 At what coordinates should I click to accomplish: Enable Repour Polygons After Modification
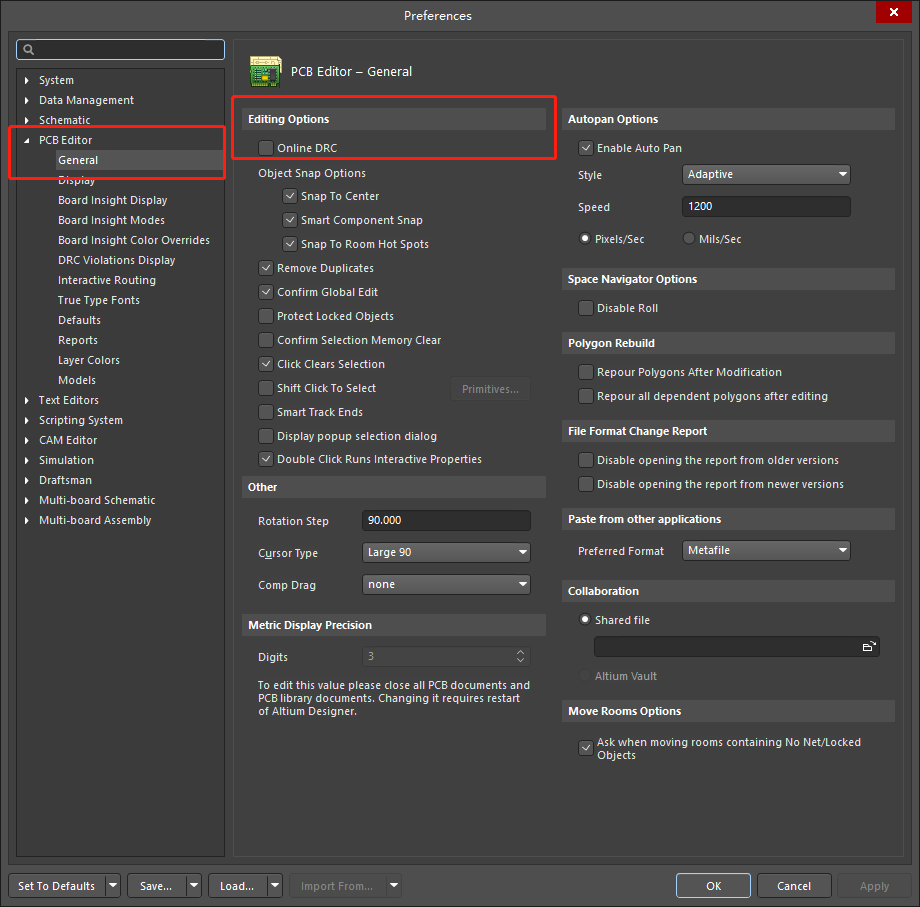pos(585,372)
